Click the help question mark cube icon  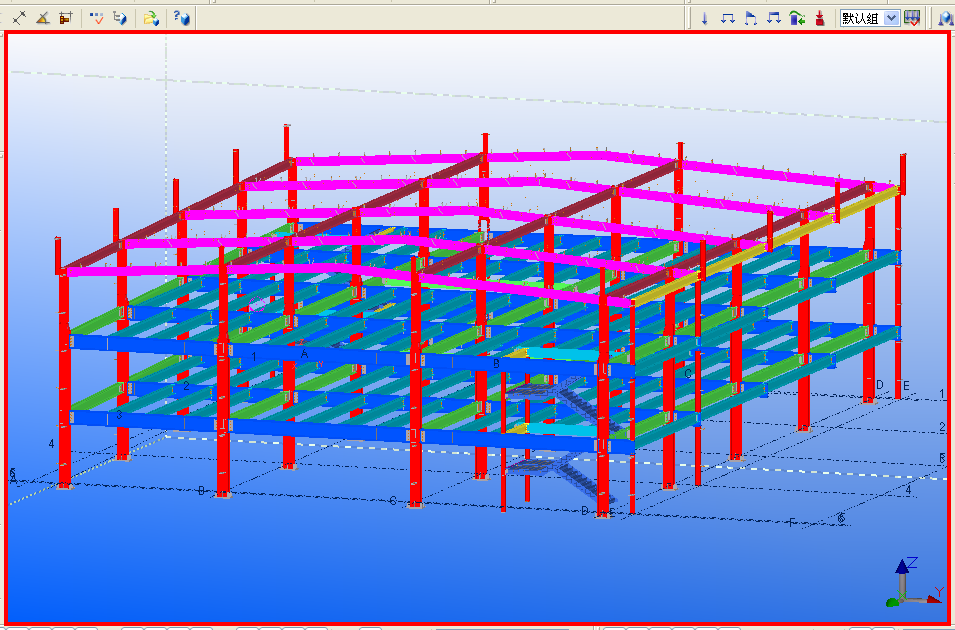(180, 18)
